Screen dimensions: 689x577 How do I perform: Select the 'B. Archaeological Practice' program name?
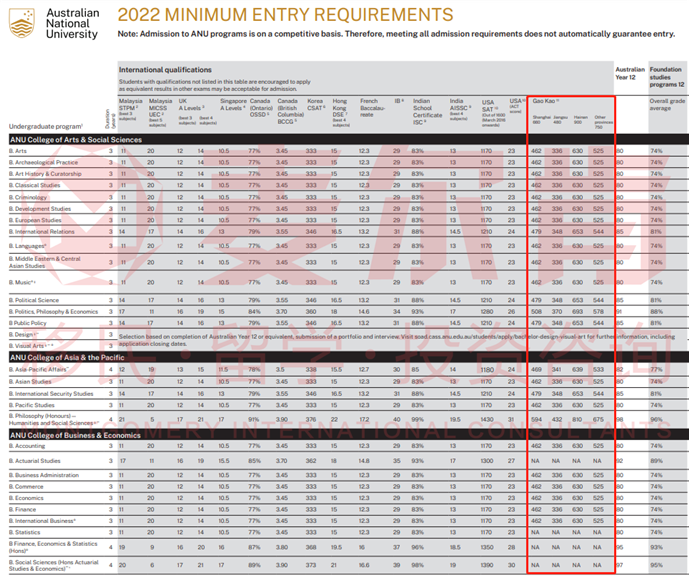(43, 162)
